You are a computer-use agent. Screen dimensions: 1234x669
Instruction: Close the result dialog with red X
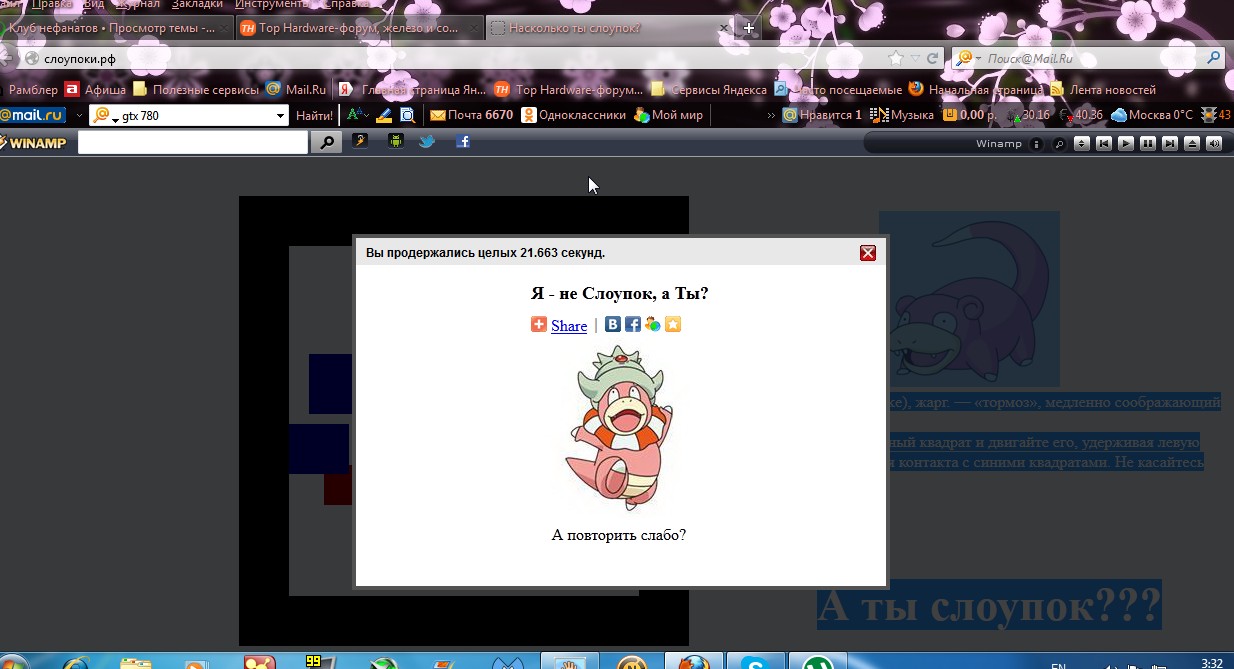[x=868, y=253]
